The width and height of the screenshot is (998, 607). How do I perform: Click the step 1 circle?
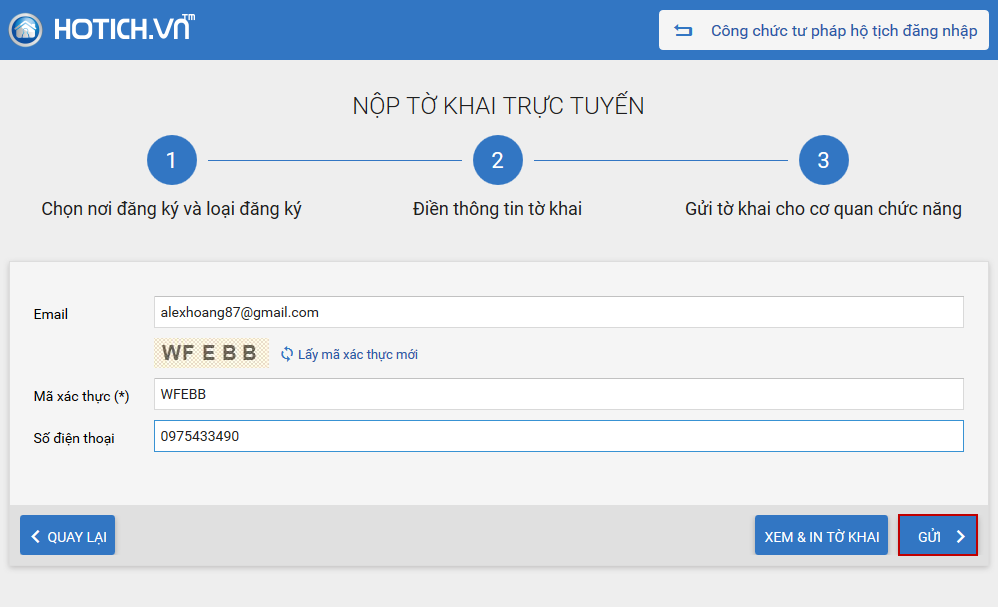point(171,160)
